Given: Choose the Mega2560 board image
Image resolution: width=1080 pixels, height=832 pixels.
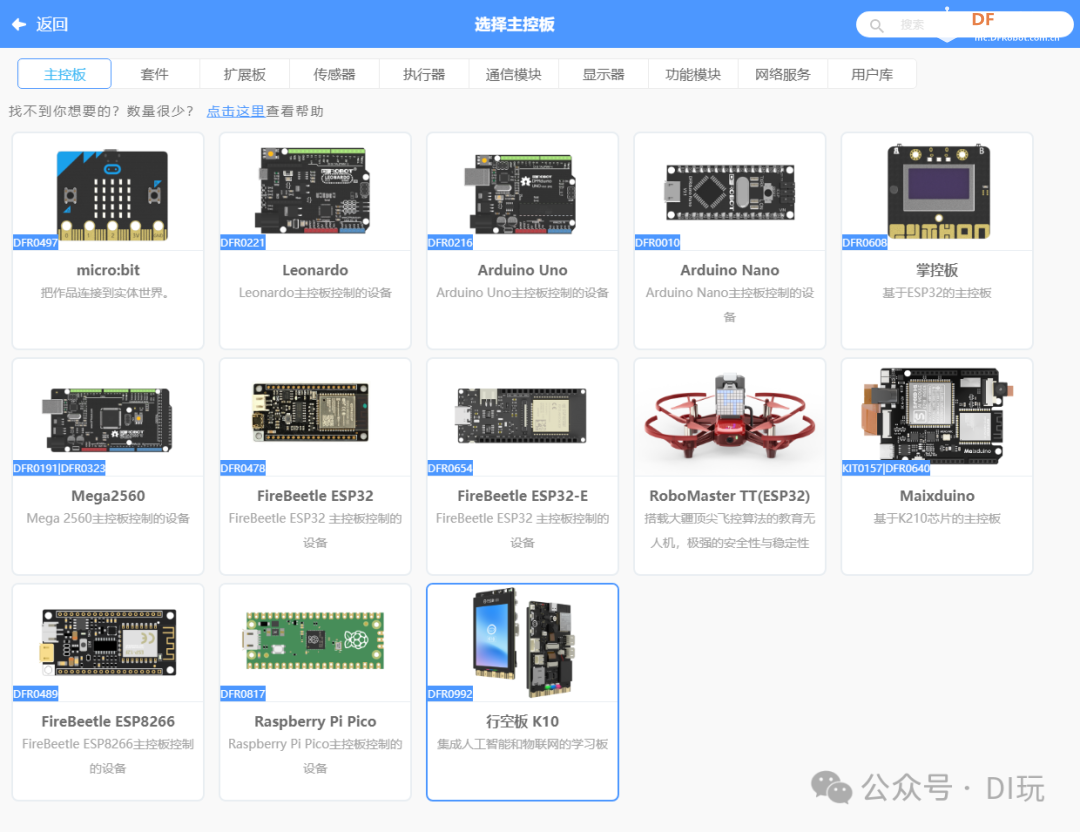Looking at the screenshot, I should tap(107, 419).
